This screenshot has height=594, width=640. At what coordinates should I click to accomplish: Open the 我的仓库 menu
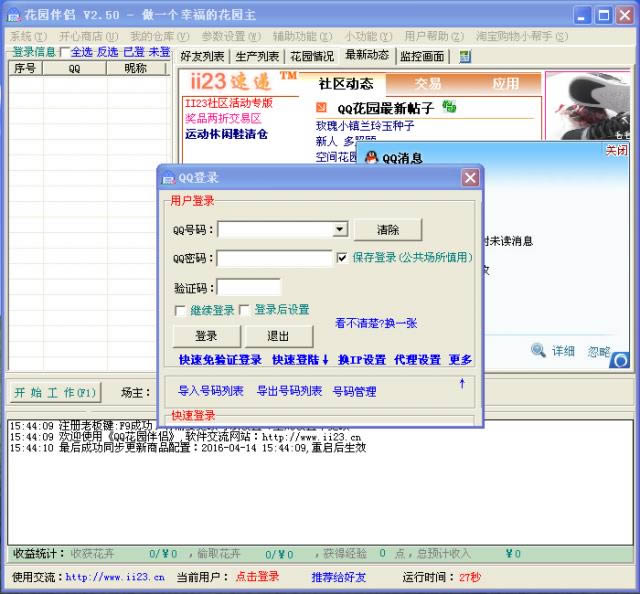(160, 36)
